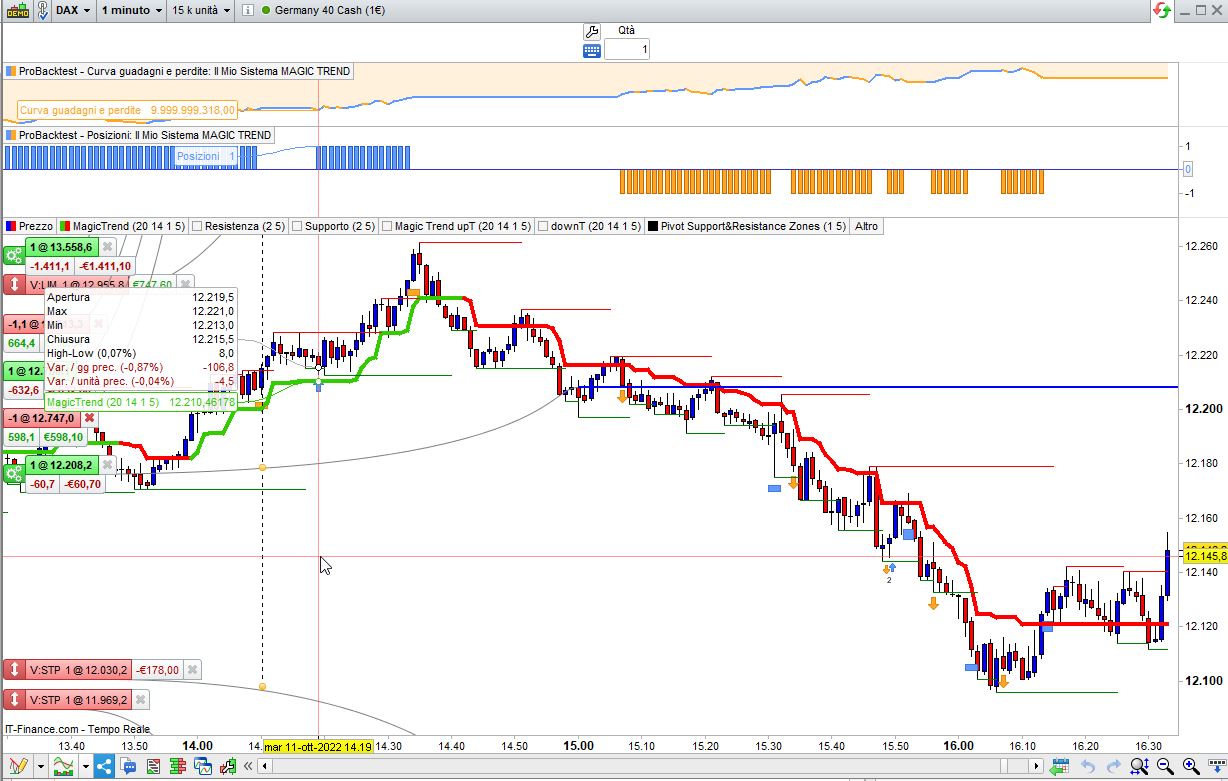Expand the 1 minuto timeframe dropdown

point(131,10)
